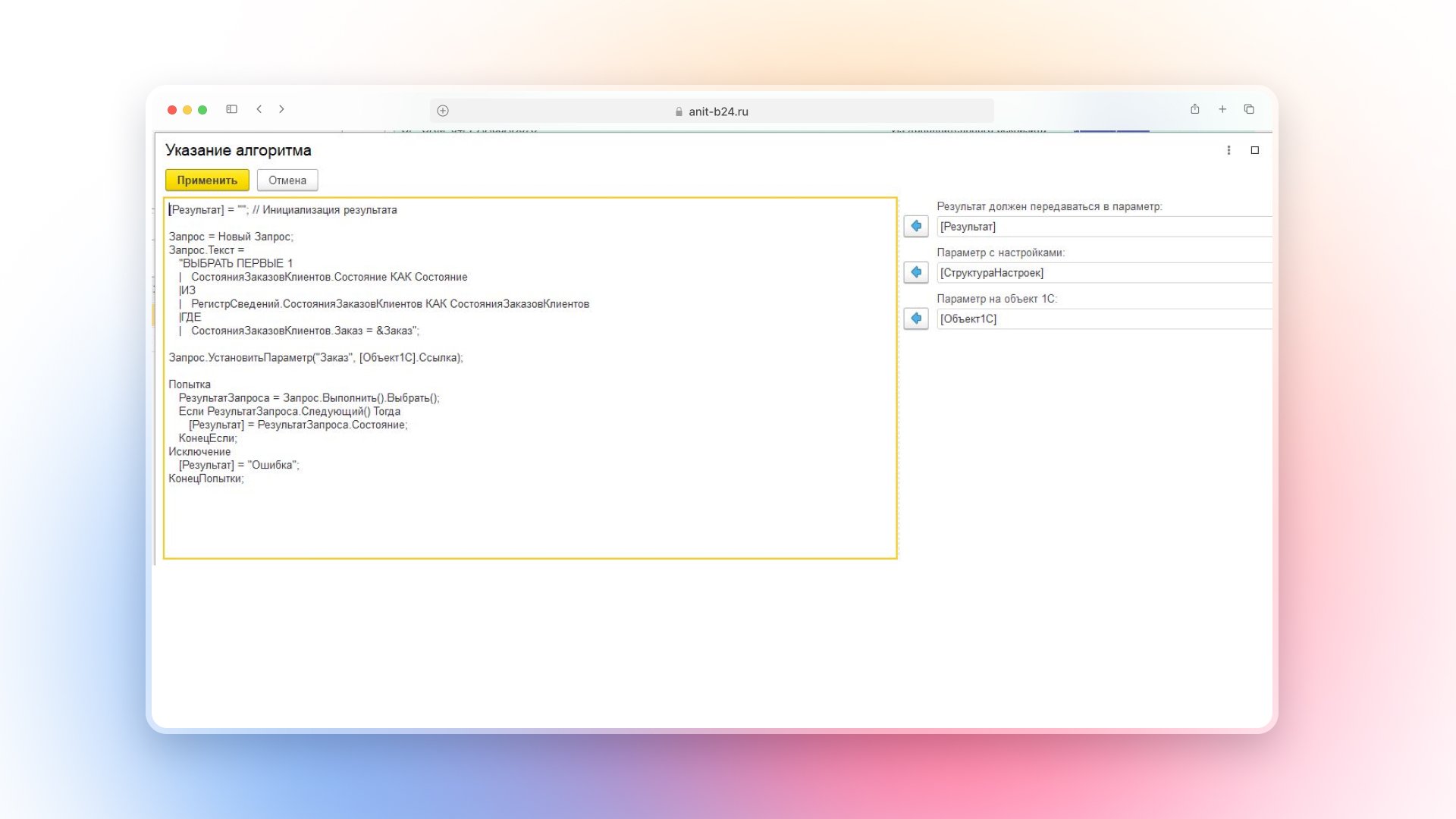Show the tab overview icon

[x=1249, y=109]
